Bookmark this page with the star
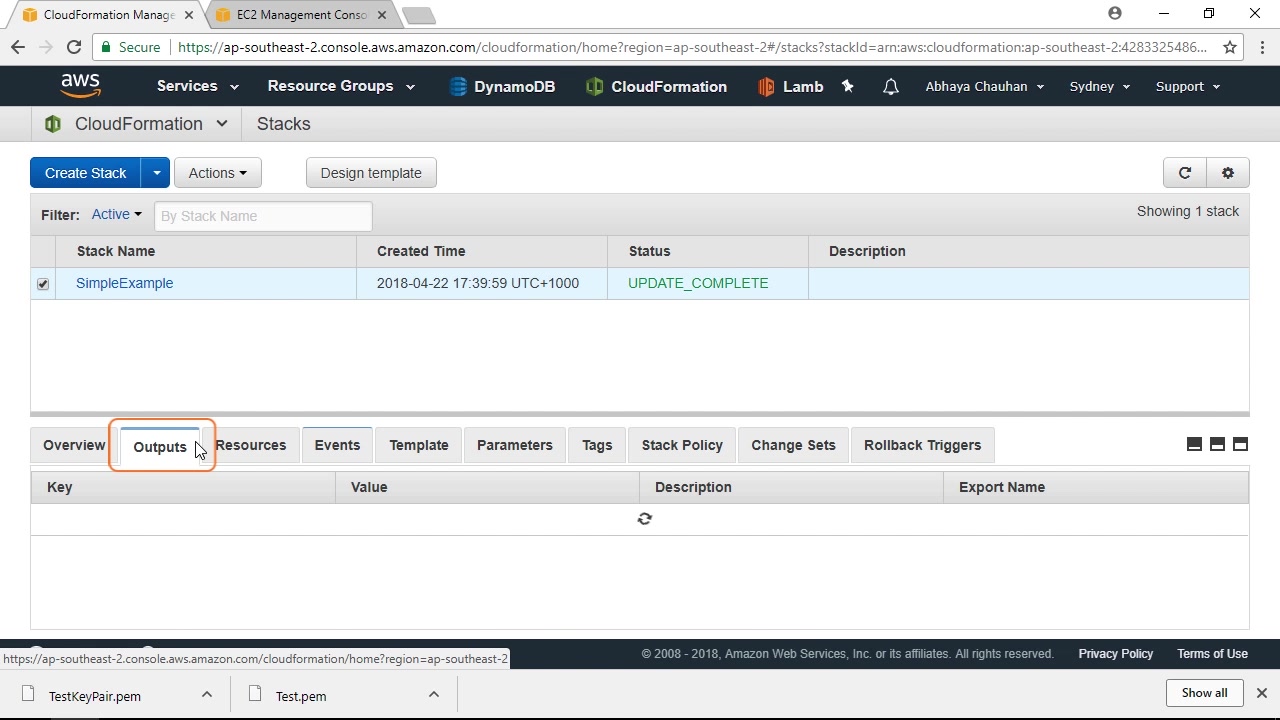Viewport: 1280px width, 720px height. [1230, 47]
